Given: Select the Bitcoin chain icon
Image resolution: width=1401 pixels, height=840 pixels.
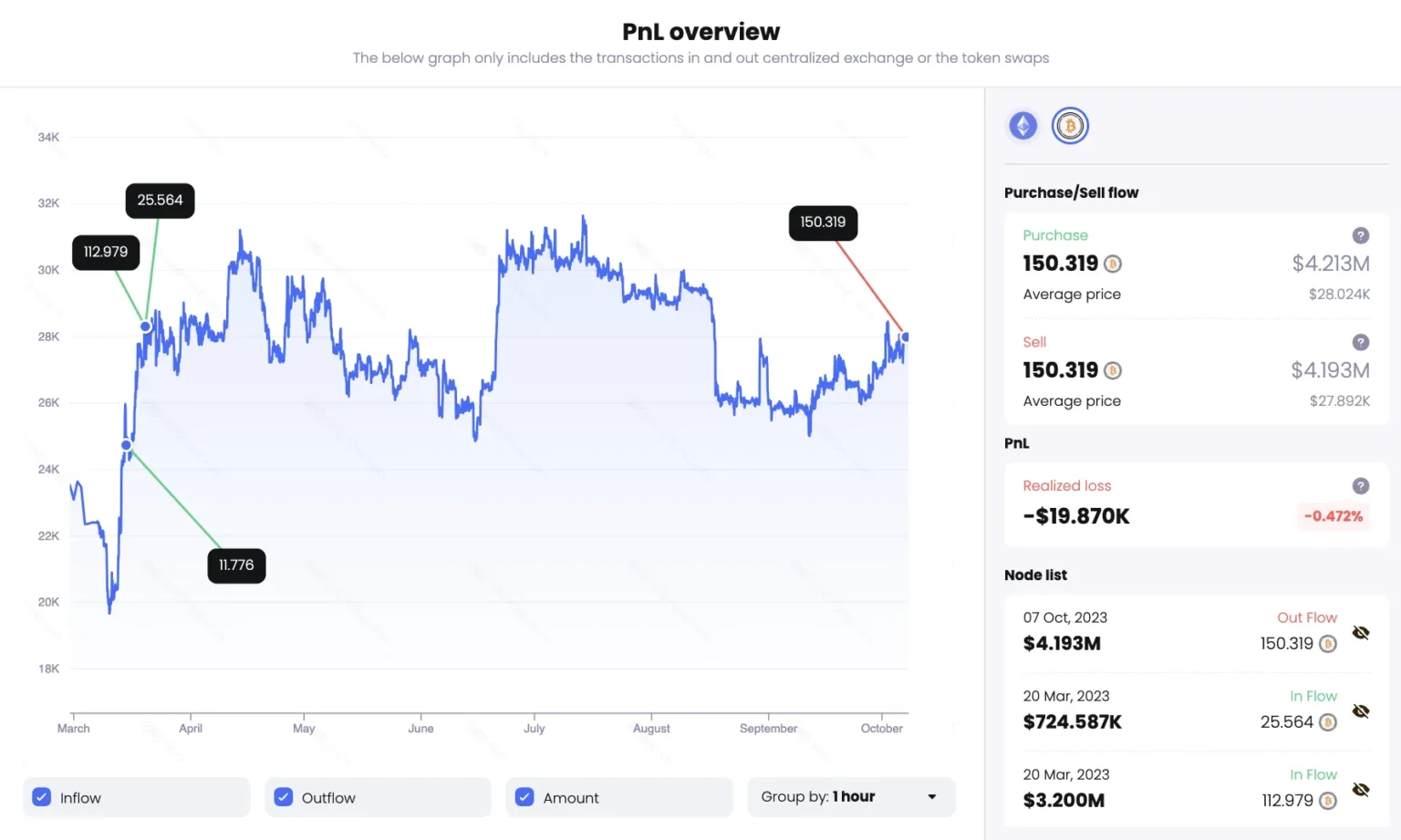Looking at the screenshot, I should [1070, 125].
